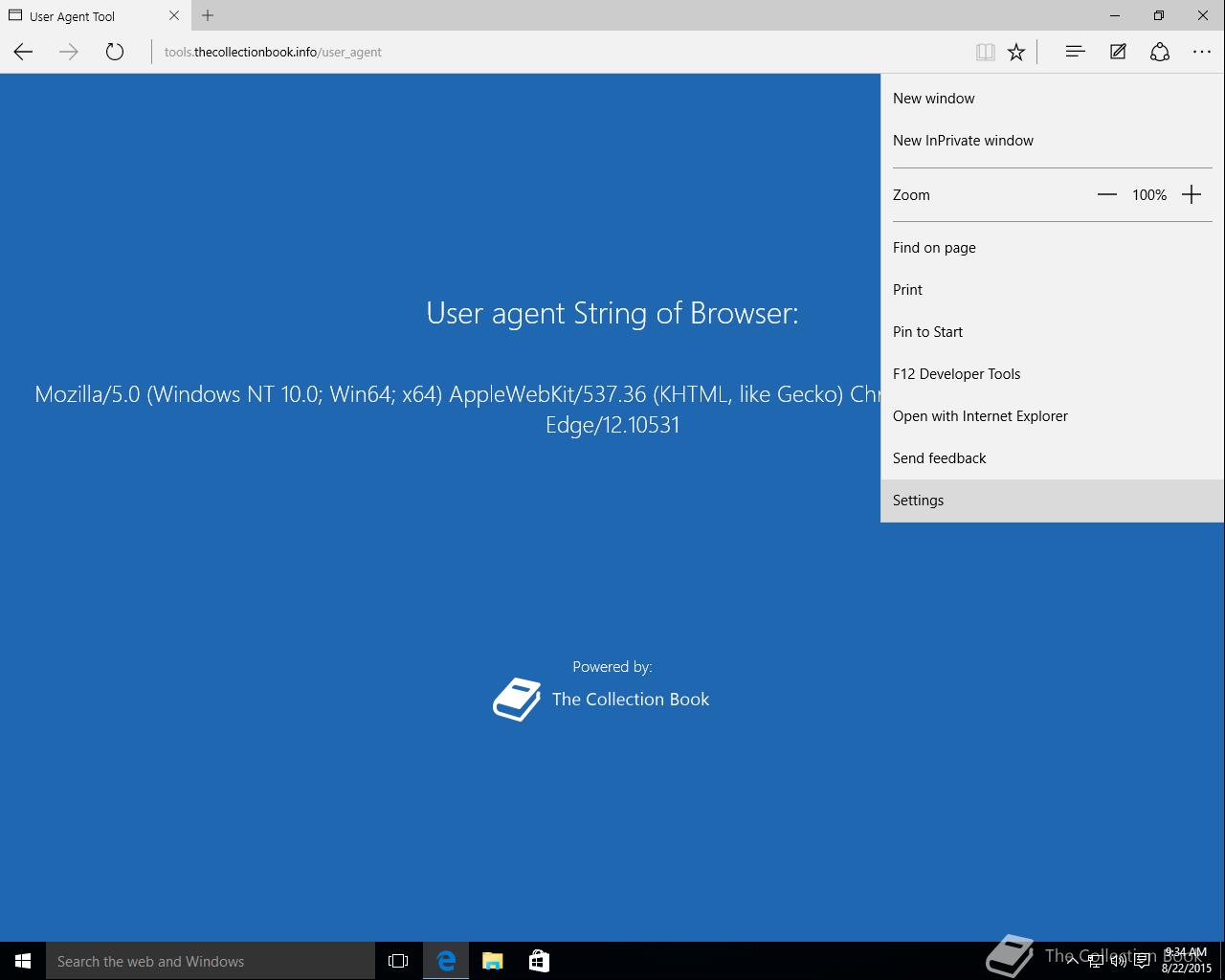
Task: Open the Hub icon
Action: coord(1075,52)
